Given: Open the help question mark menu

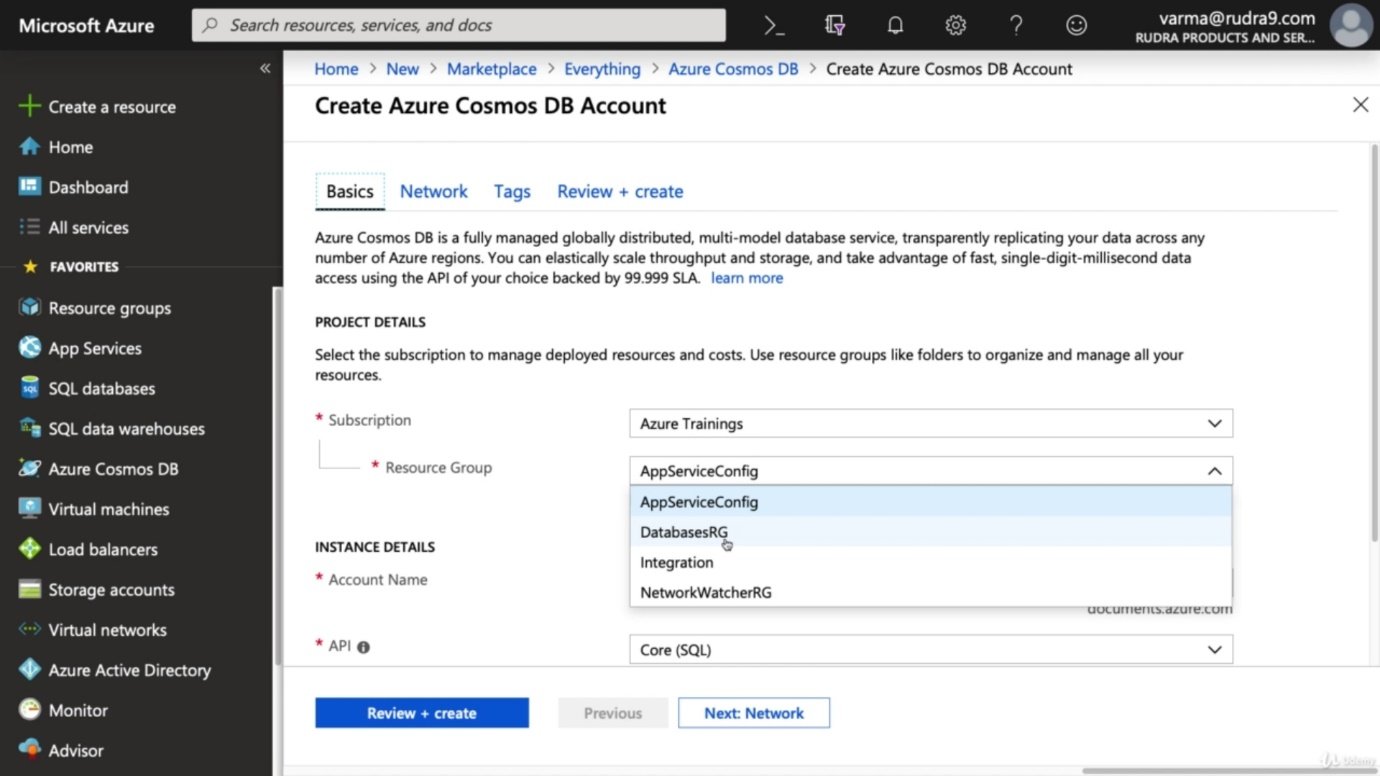Looking at the screenshot, I should click(x=1016, y=26).
